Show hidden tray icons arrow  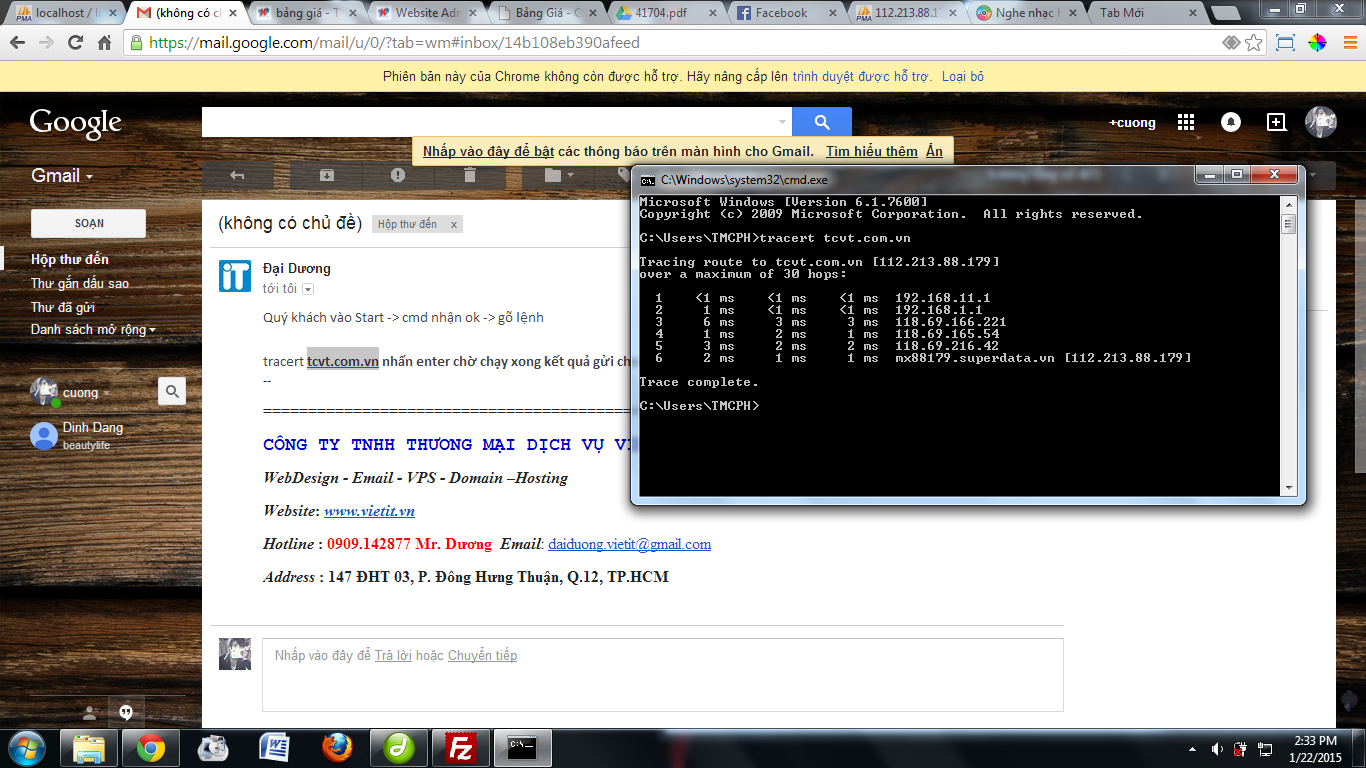1193,748
